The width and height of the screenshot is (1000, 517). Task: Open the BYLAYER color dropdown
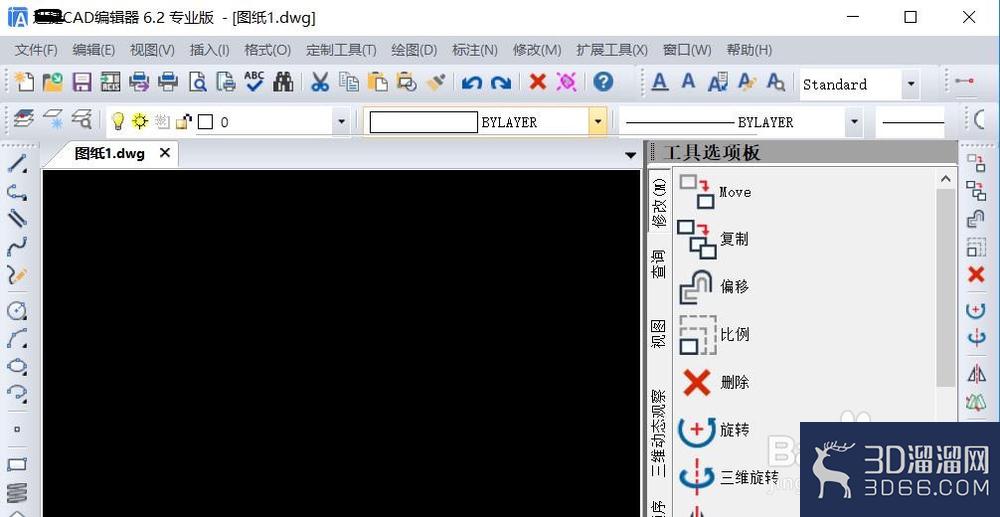pos(598,122)
